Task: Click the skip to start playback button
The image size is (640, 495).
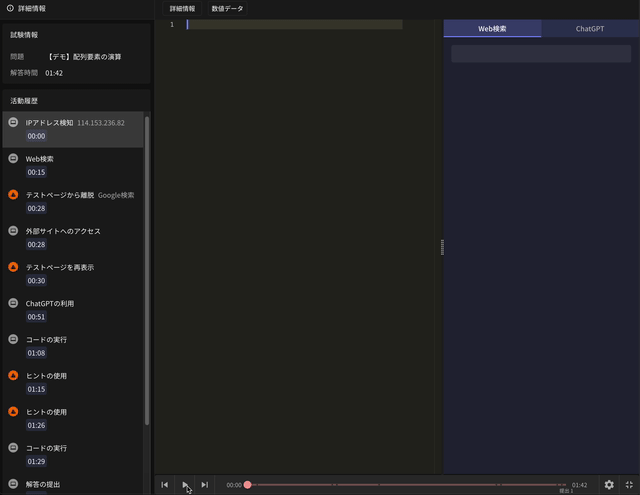Action: coord(165,485)
